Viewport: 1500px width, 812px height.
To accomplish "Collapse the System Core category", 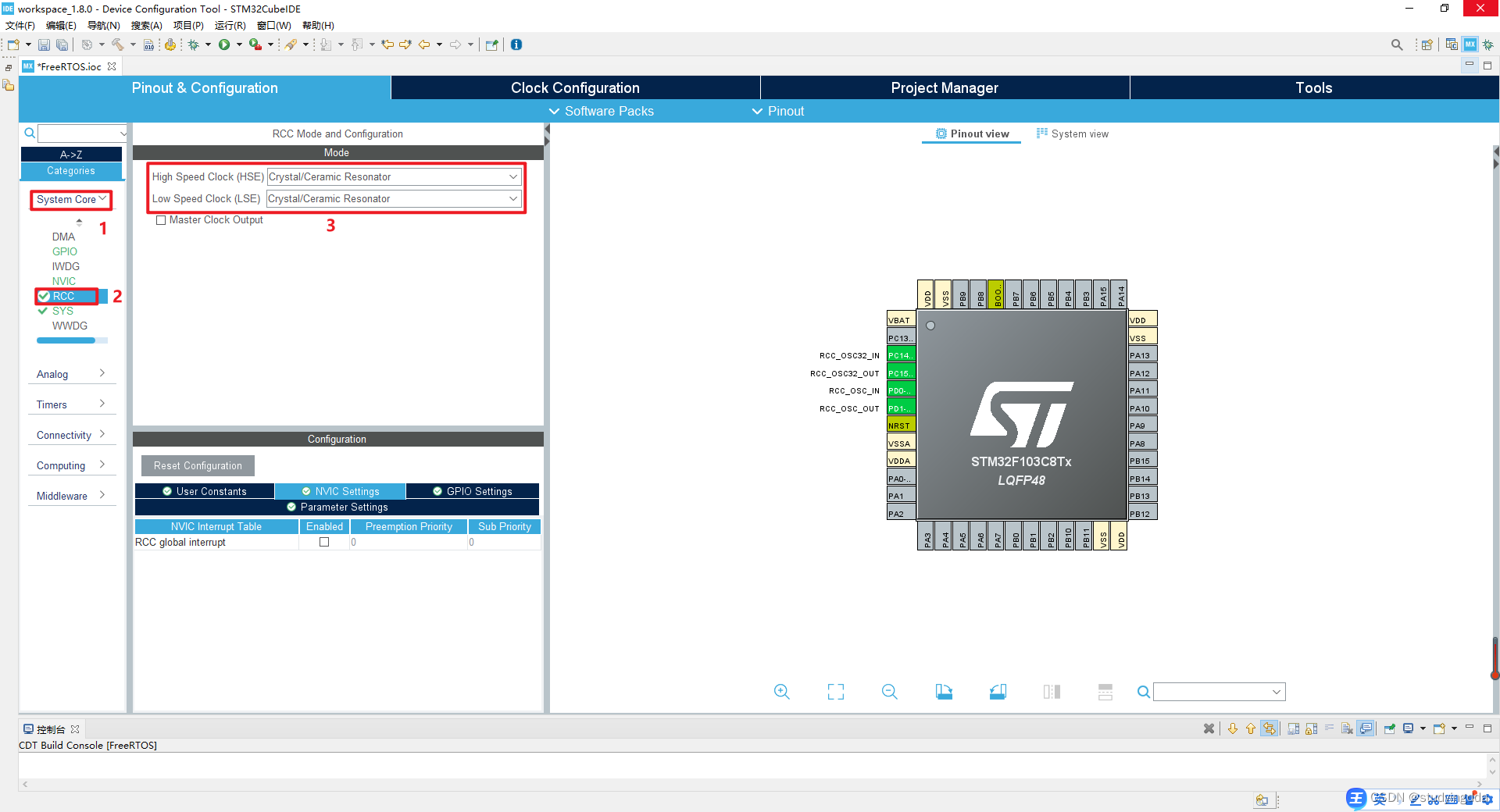I will click(71, 200).
